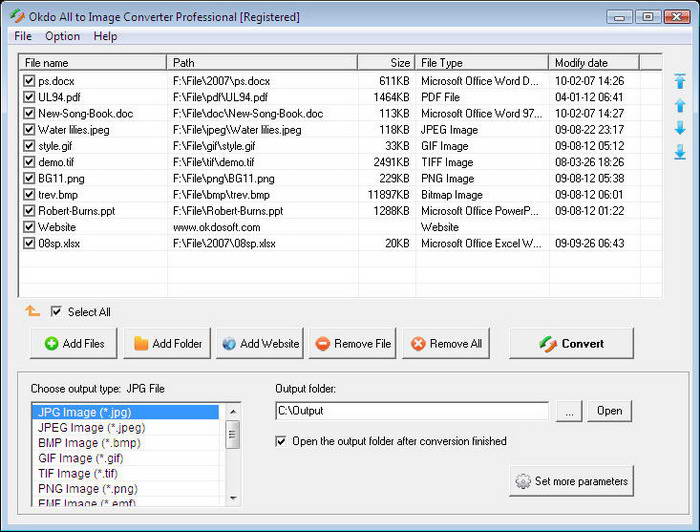Click the Remove All button

click(x=446, y=343)
